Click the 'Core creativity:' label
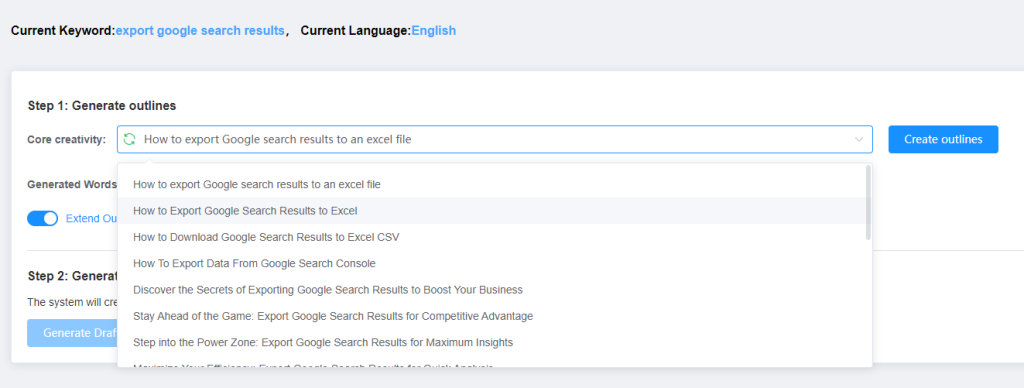1024x388 pixels. pyautogui.click(x=67, y=139)
